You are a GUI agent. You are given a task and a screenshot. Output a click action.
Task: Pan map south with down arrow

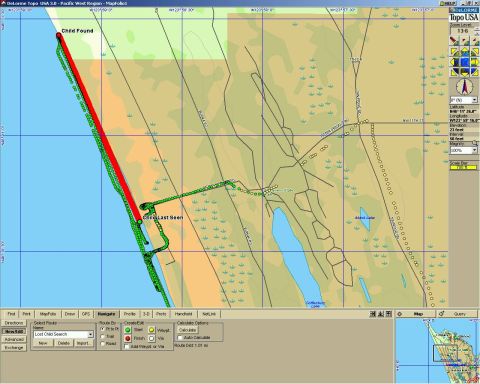(x=464, y=72)
